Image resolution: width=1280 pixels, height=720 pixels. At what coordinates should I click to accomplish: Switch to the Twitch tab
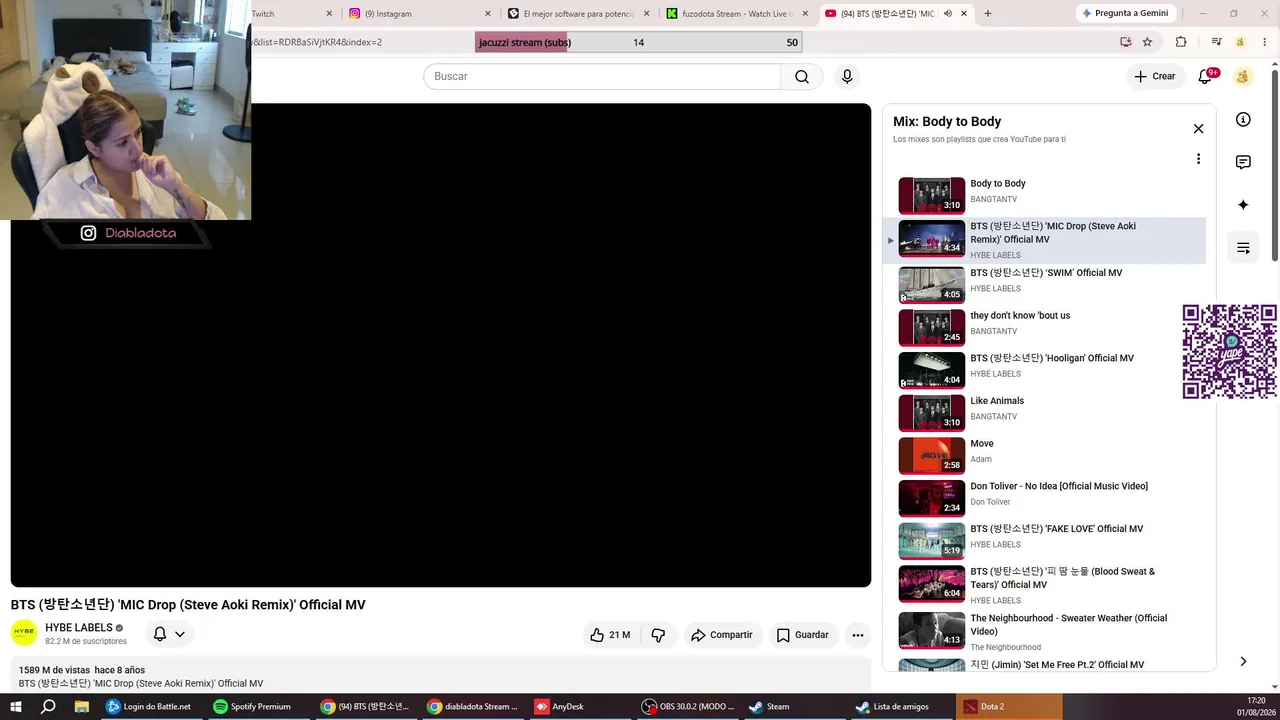(292, 14)
